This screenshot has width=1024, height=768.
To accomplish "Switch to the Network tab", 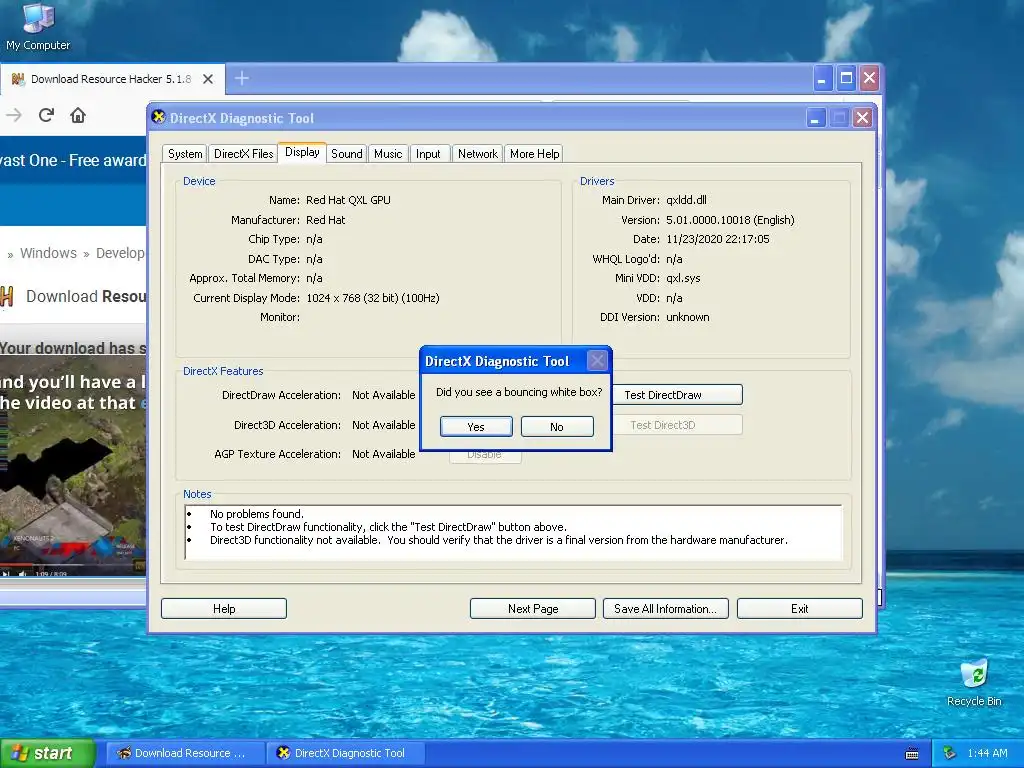I will tap(477, 153).
